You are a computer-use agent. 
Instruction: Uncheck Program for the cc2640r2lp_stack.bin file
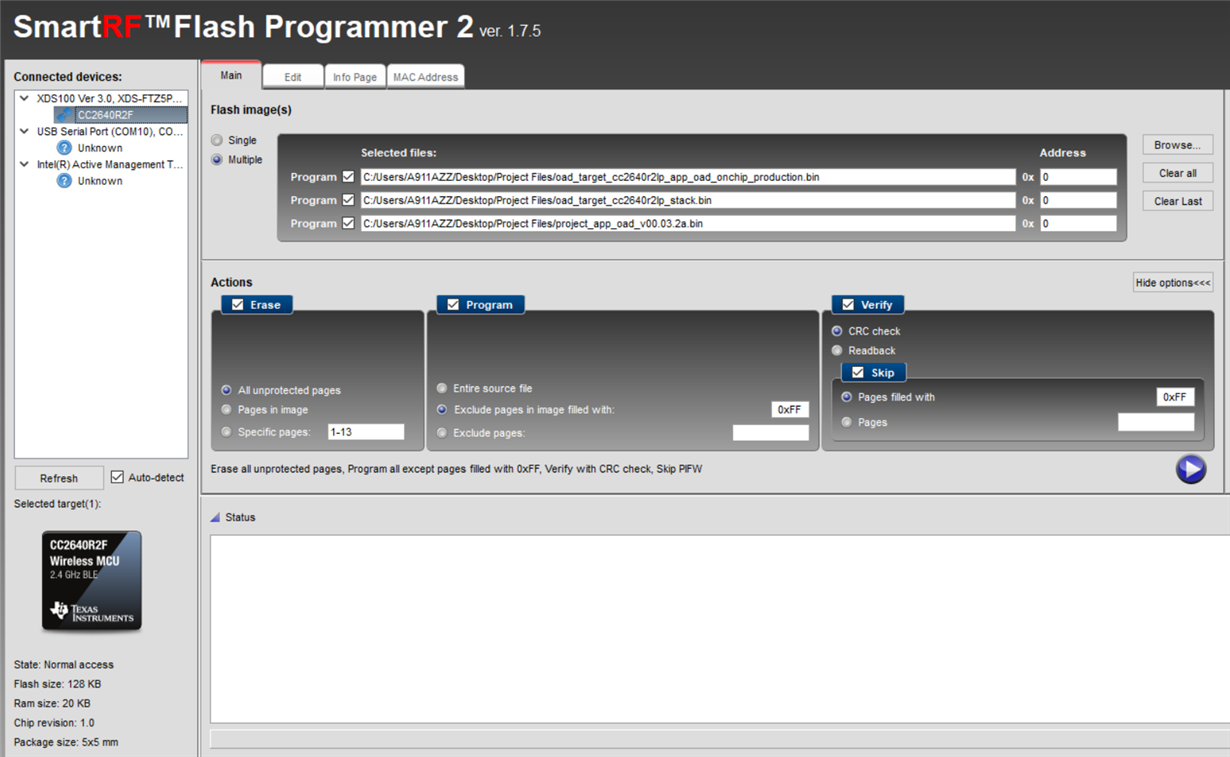[348, 200]
